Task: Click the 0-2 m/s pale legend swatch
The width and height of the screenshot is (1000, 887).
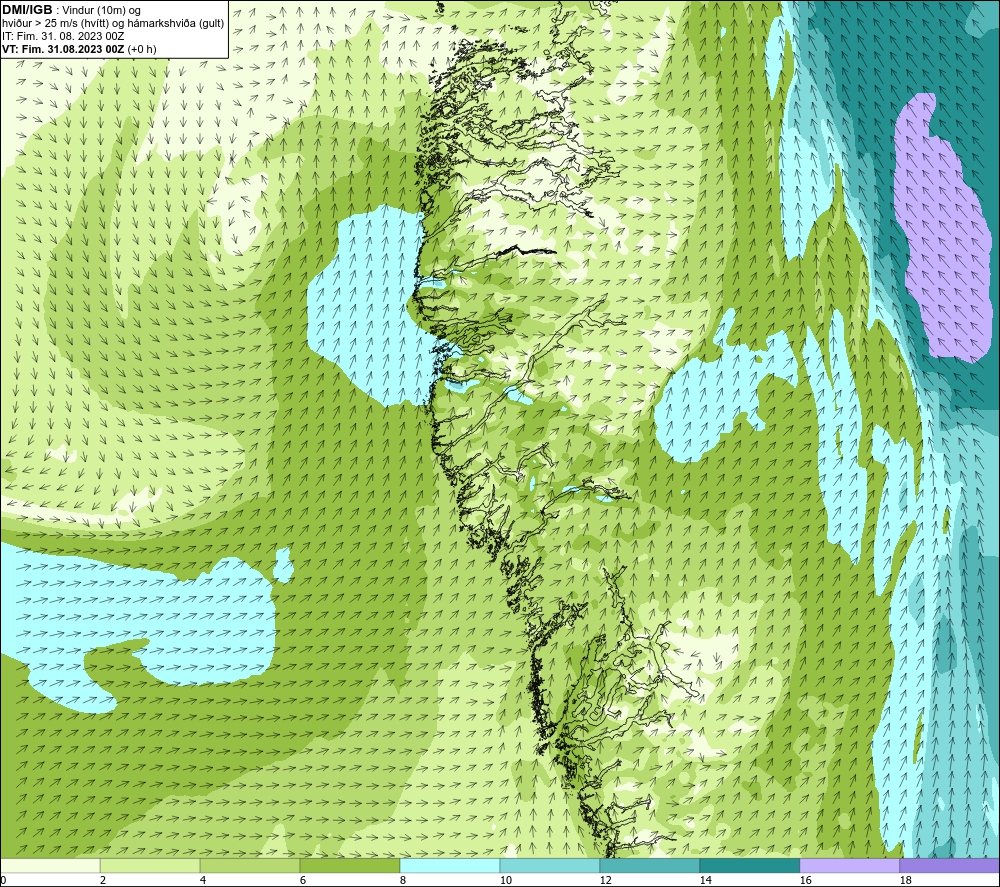Action: (50, 866)
